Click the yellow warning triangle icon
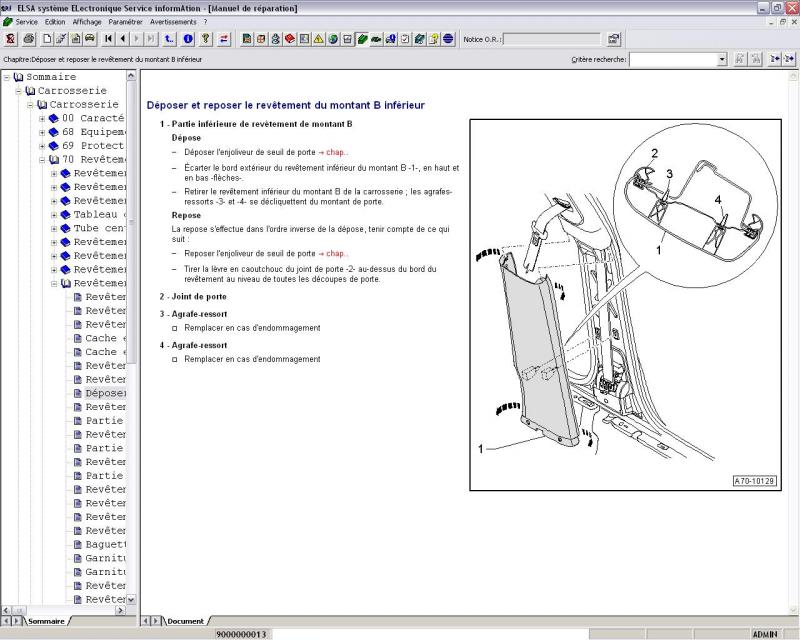The image size is (800, 640). (318, 39)
